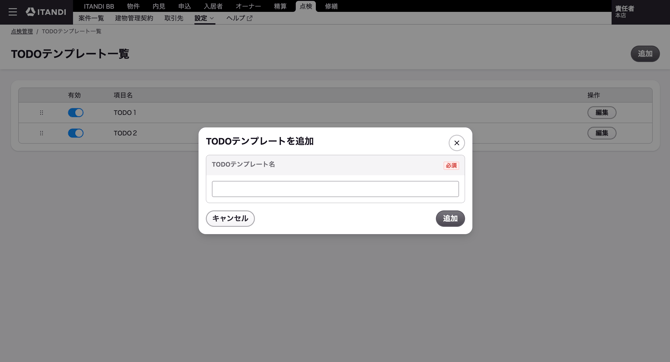The height and width of the screenshot is (362, 670).
Task: Switch to the 精算 tab
Action: click(280, 6)
